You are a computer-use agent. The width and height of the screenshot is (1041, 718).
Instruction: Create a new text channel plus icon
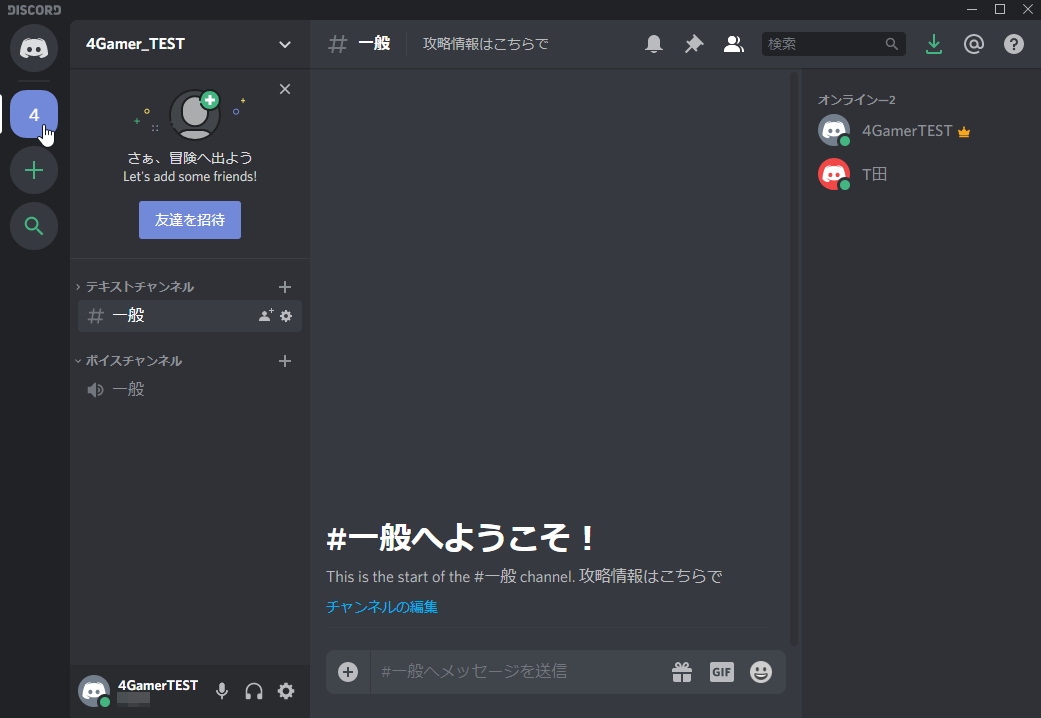click(285, 287)
